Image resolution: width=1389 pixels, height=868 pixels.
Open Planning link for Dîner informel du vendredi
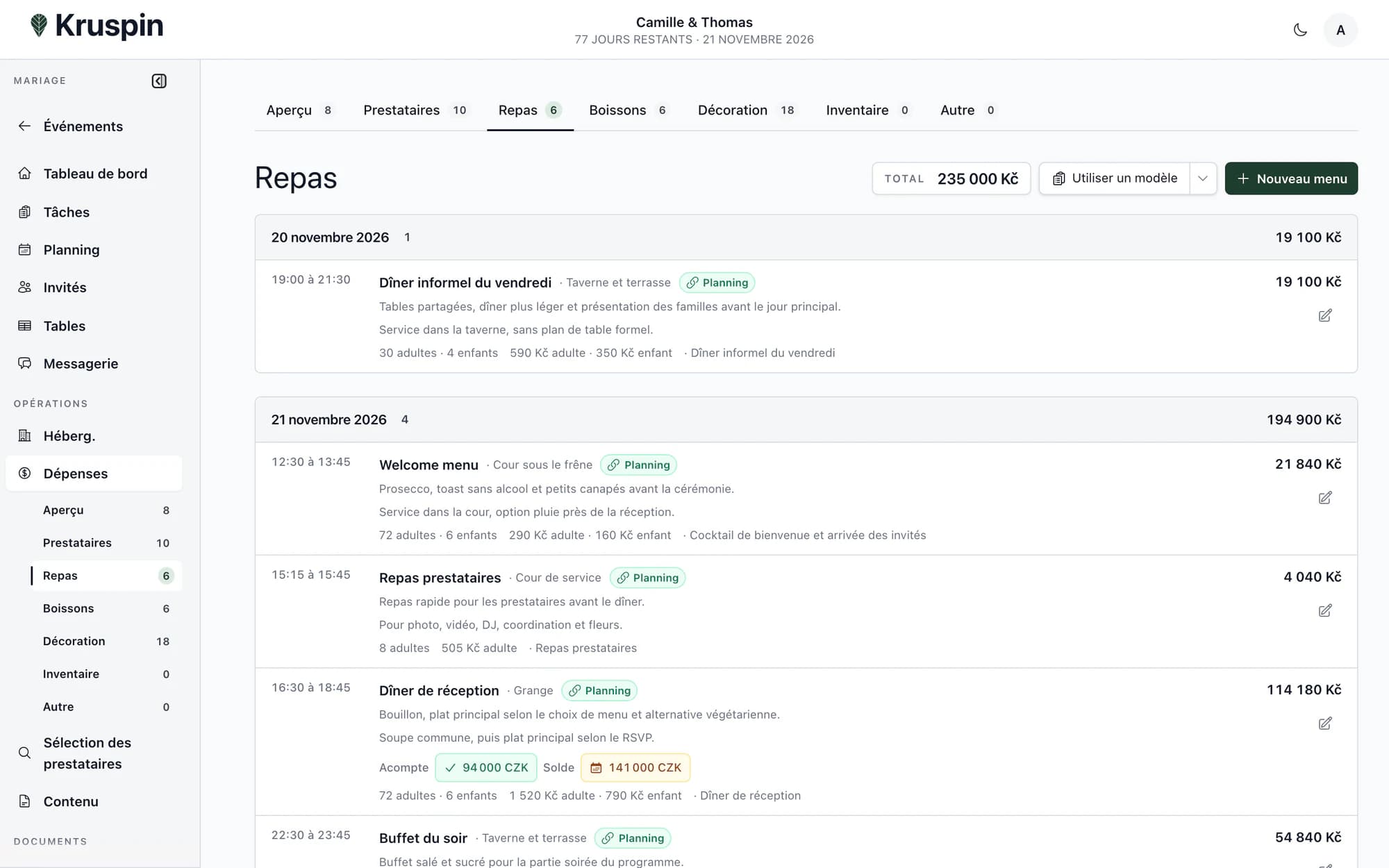[717, 283]
